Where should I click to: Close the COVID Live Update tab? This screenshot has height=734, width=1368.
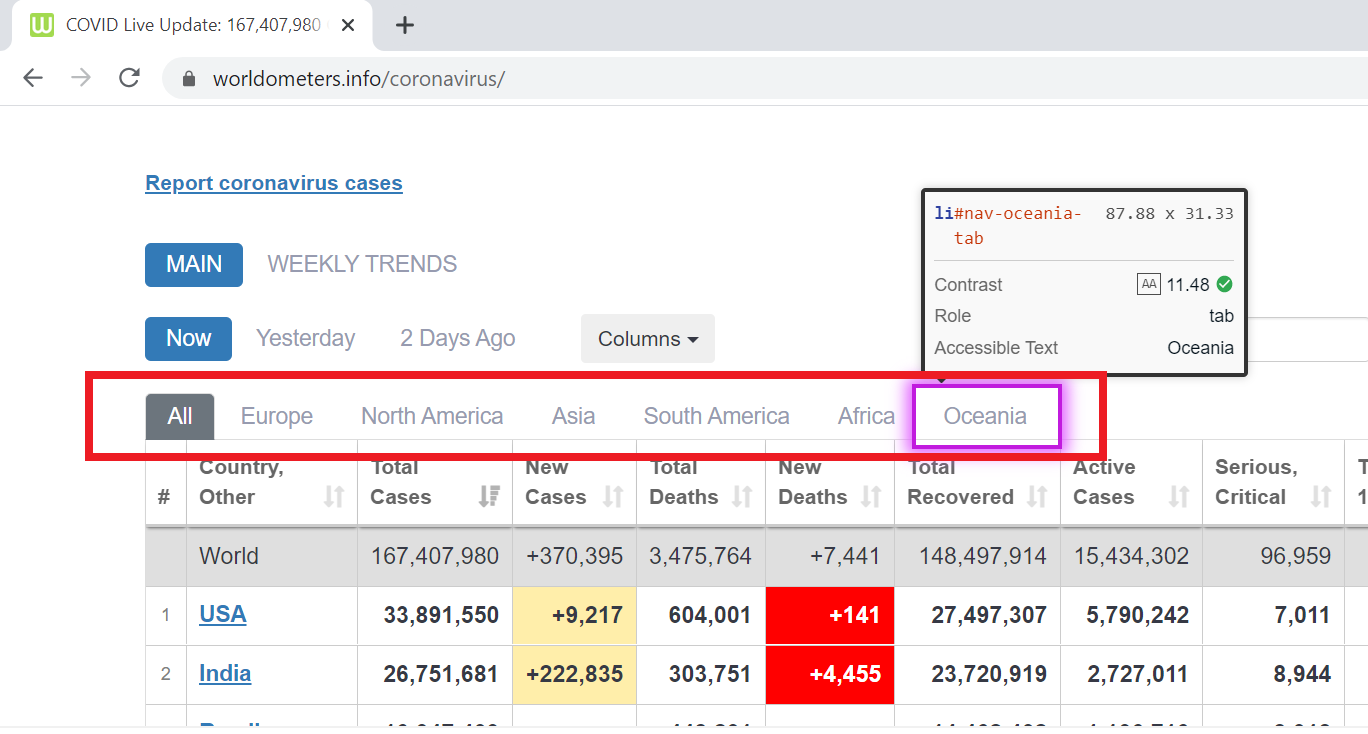point(348,25)
